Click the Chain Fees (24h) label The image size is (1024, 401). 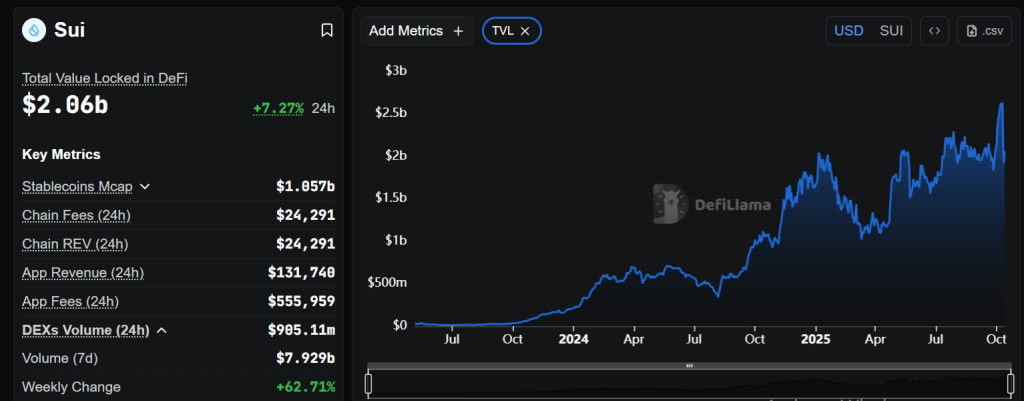(76, 215)
